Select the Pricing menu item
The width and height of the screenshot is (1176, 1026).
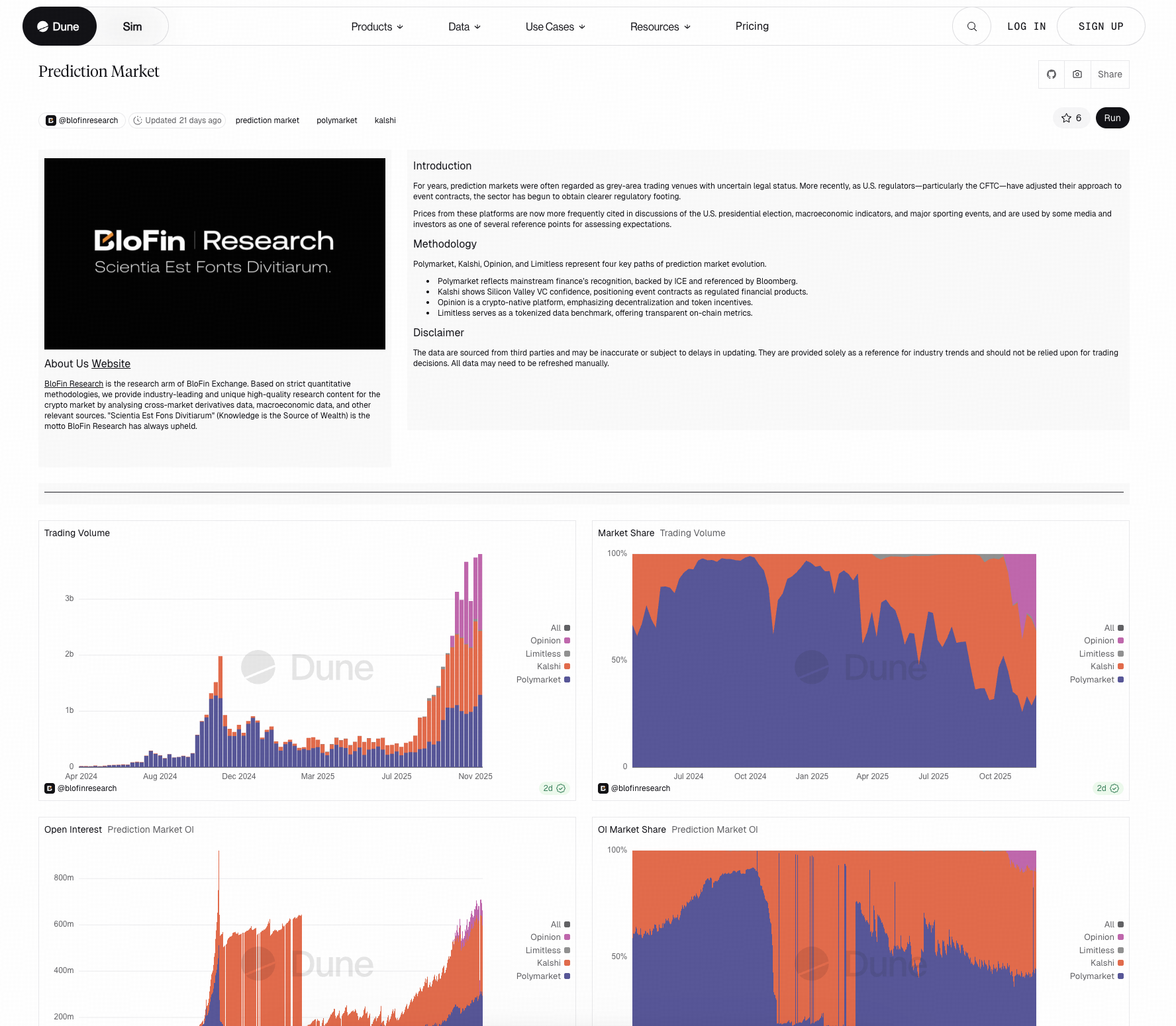point(752,26)
